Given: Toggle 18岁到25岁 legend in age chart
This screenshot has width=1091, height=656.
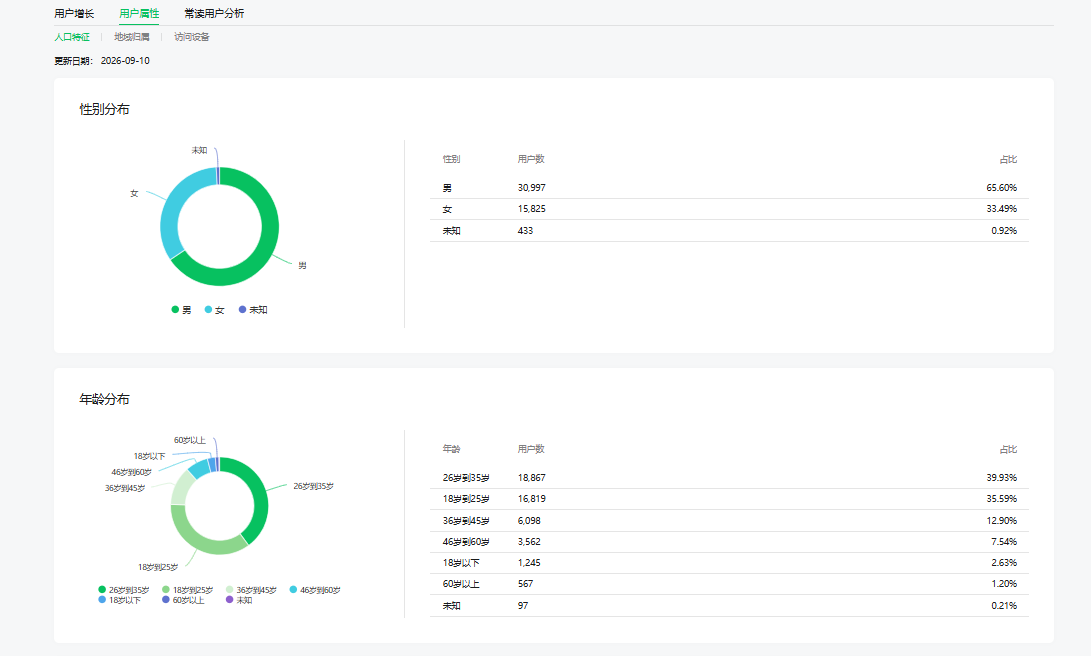Looking at the screenshot, I should pos(187,590).
